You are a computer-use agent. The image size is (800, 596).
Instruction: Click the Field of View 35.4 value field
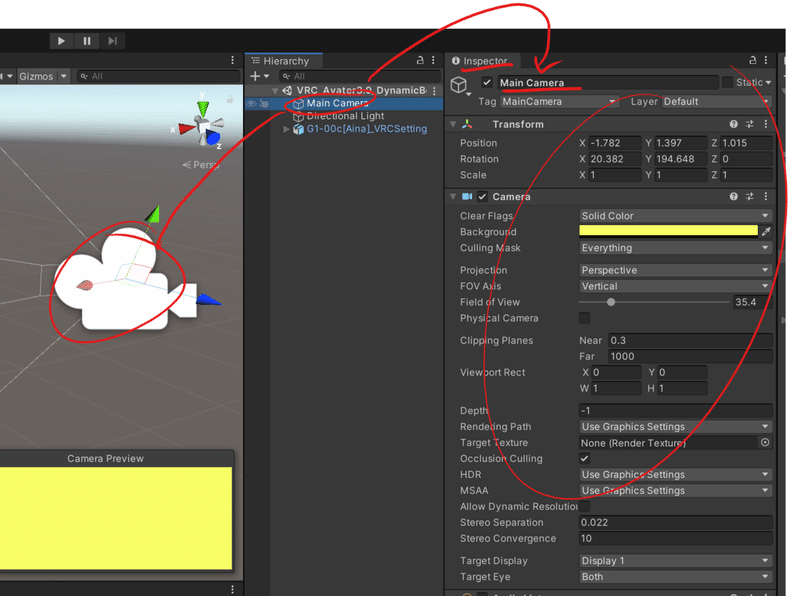click(753, 302)
